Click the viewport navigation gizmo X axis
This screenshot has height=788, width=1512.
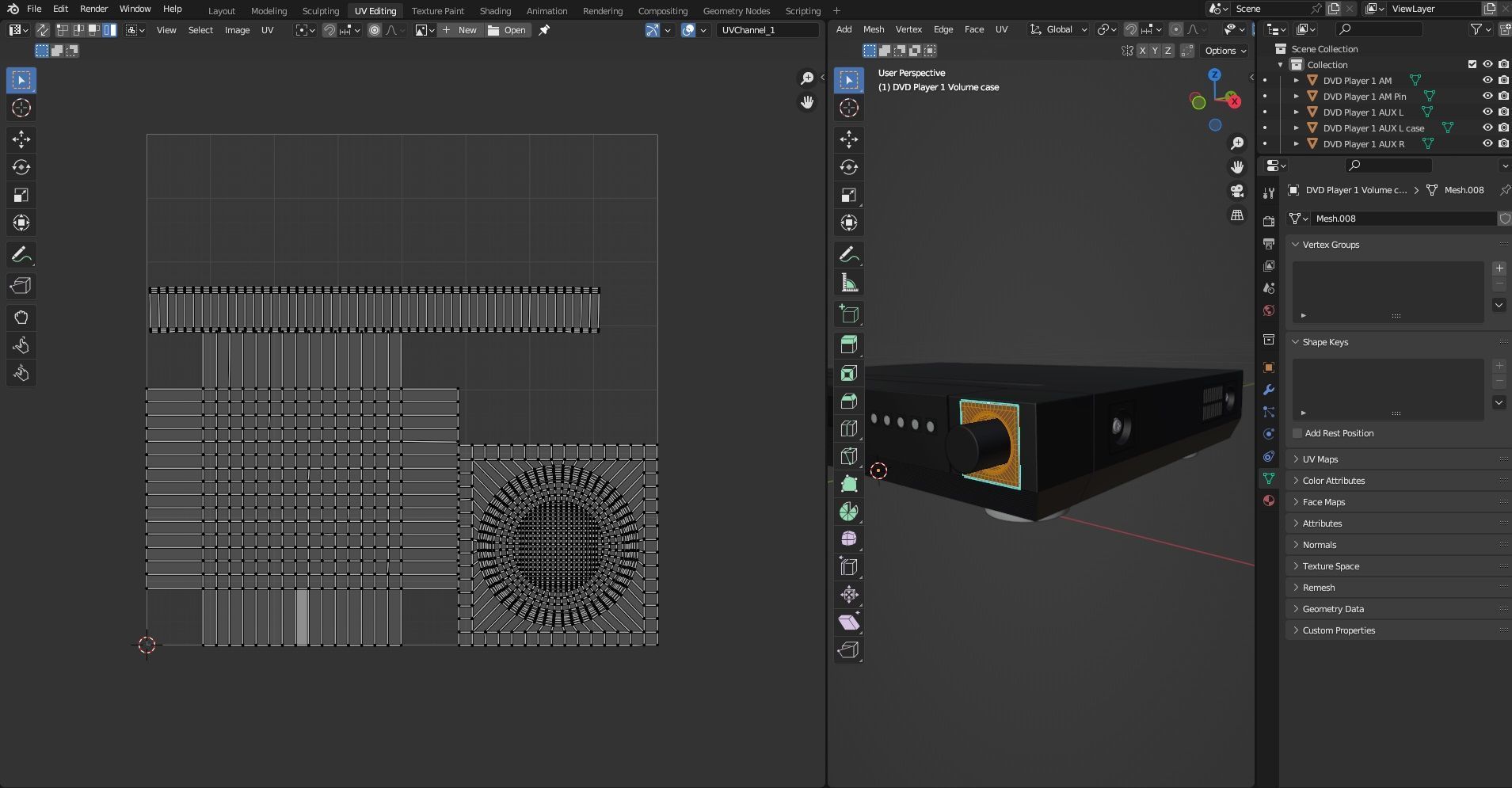tap(1233, 101)
